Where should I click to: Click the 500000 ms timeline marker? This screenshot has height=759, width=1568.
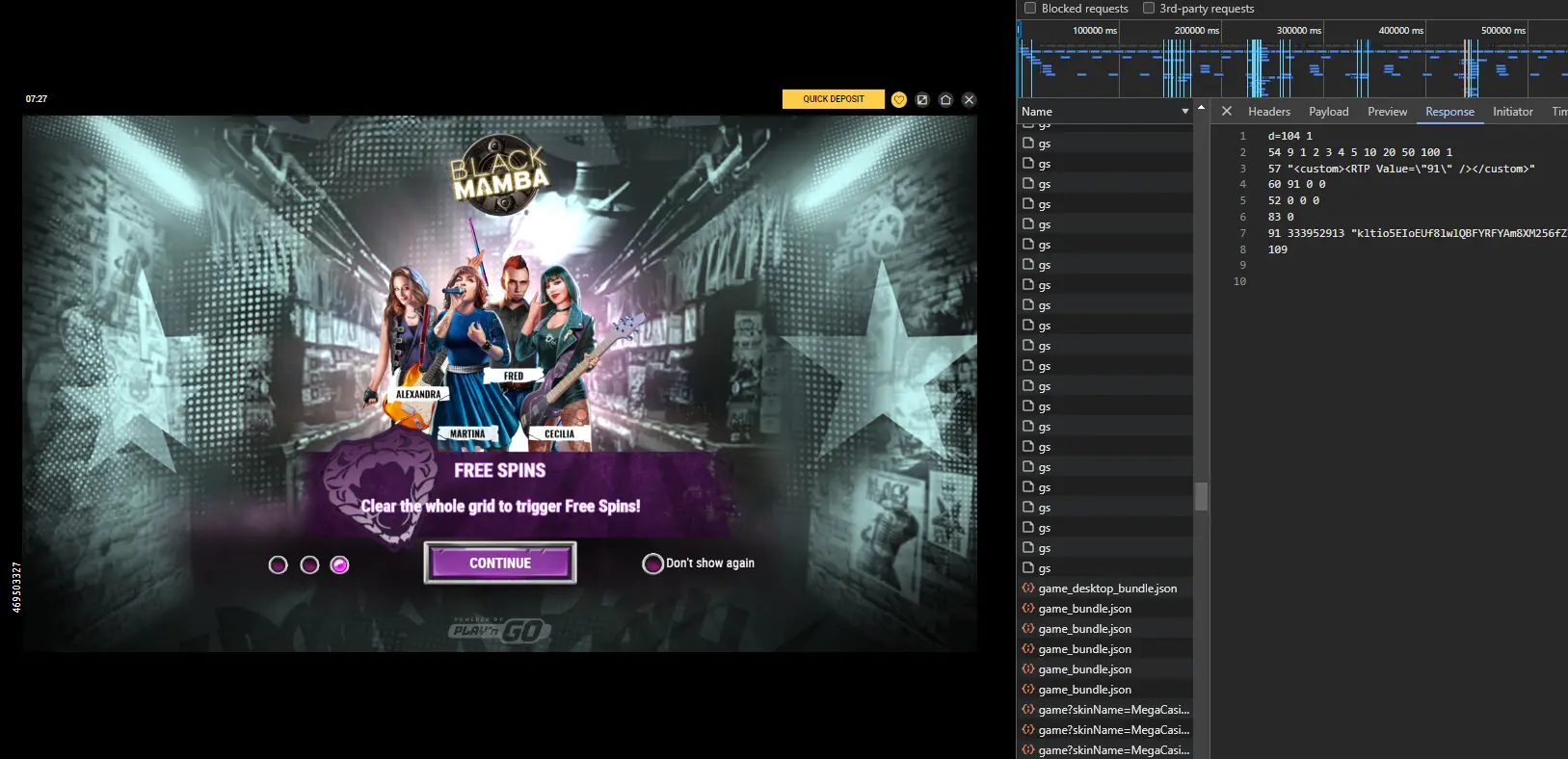[x=1503, y=30]
